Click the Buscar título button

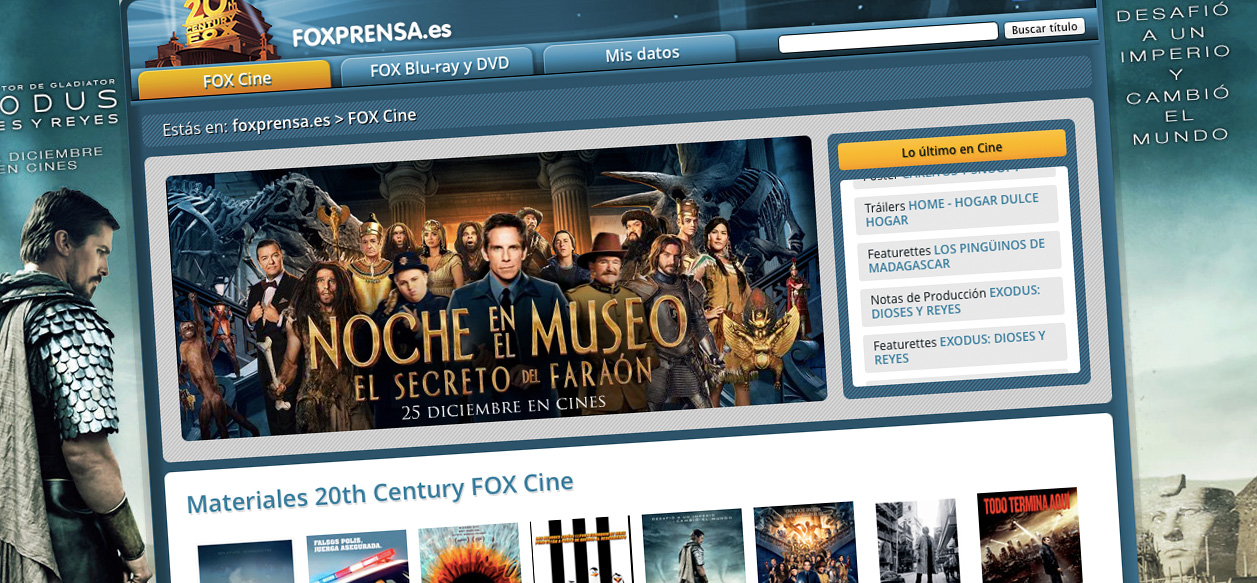click(1044, 28)
